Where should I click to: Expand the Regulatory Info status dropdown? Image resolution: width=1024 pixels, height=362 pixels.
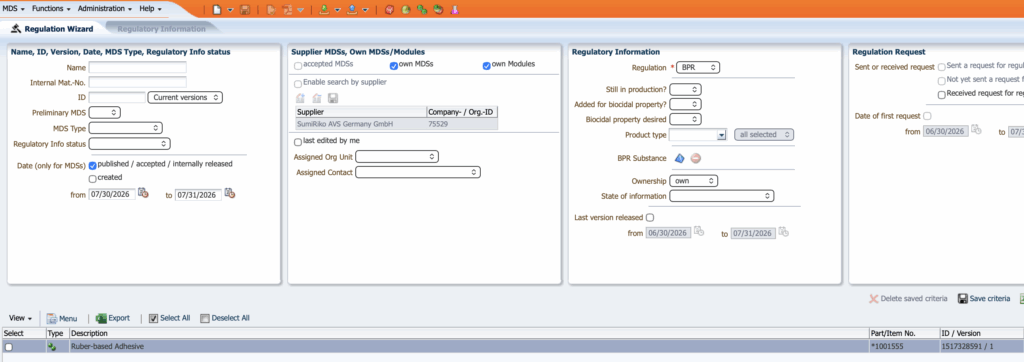click(x=129, y=143)
